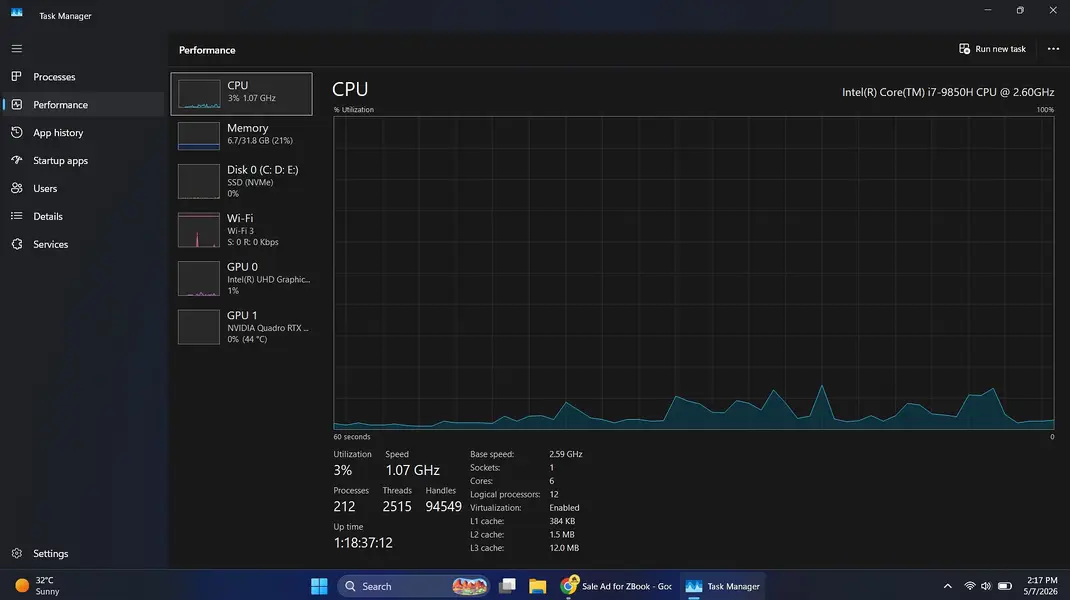This screenshot has width=1070, height=600.
Task: Open the Windows Start menu
Action: [x=319, y=586]
